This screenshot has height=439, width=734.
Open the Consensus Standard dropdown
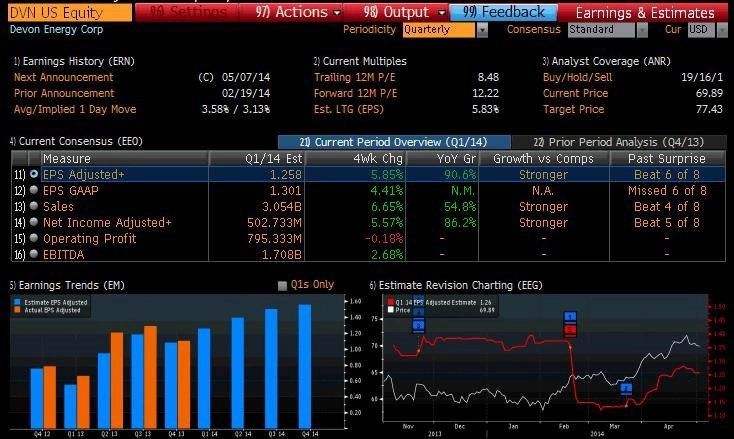point(642,30)
